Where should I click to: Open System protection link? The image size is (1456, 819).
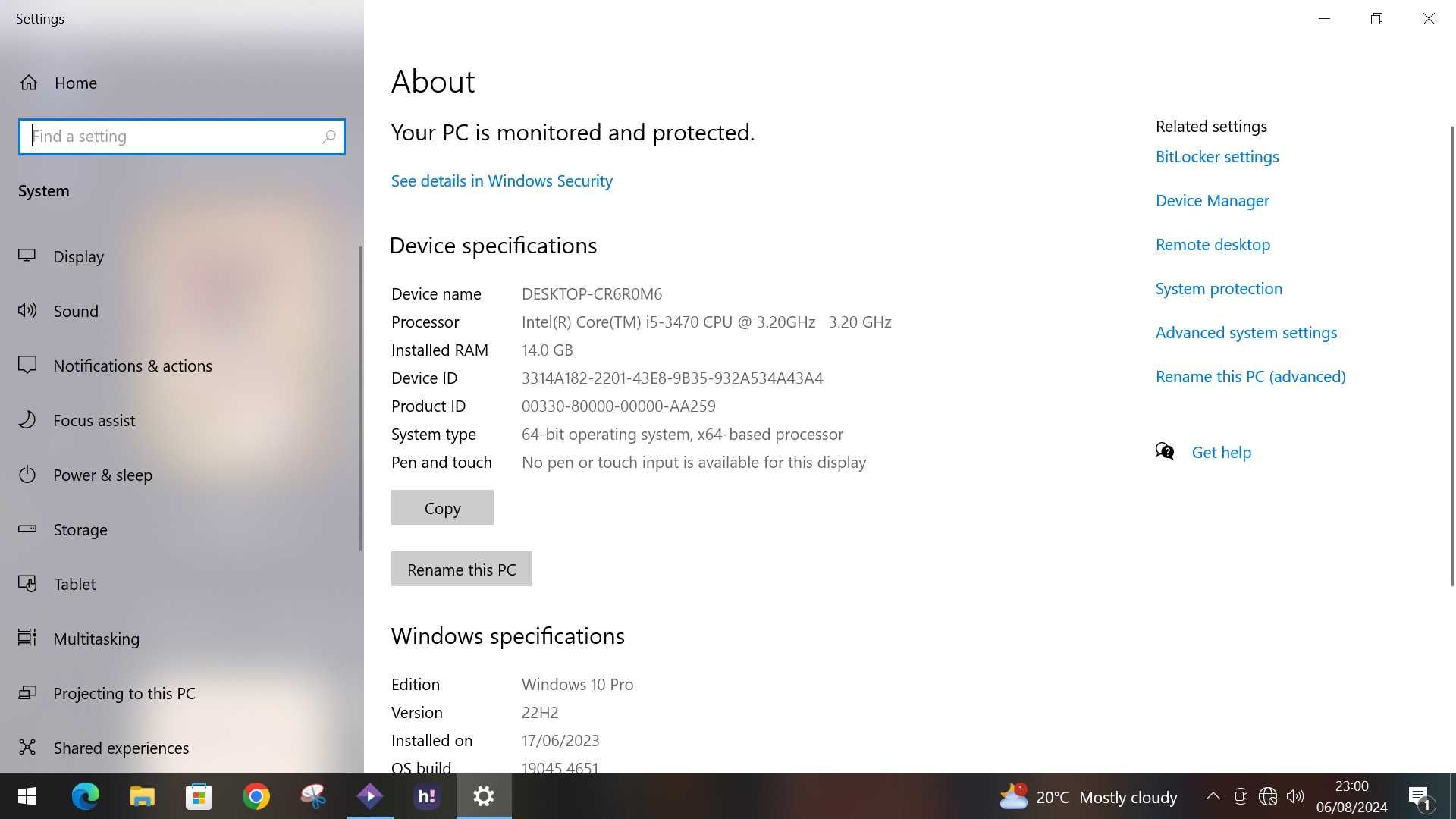click(x=1219, y=288)
